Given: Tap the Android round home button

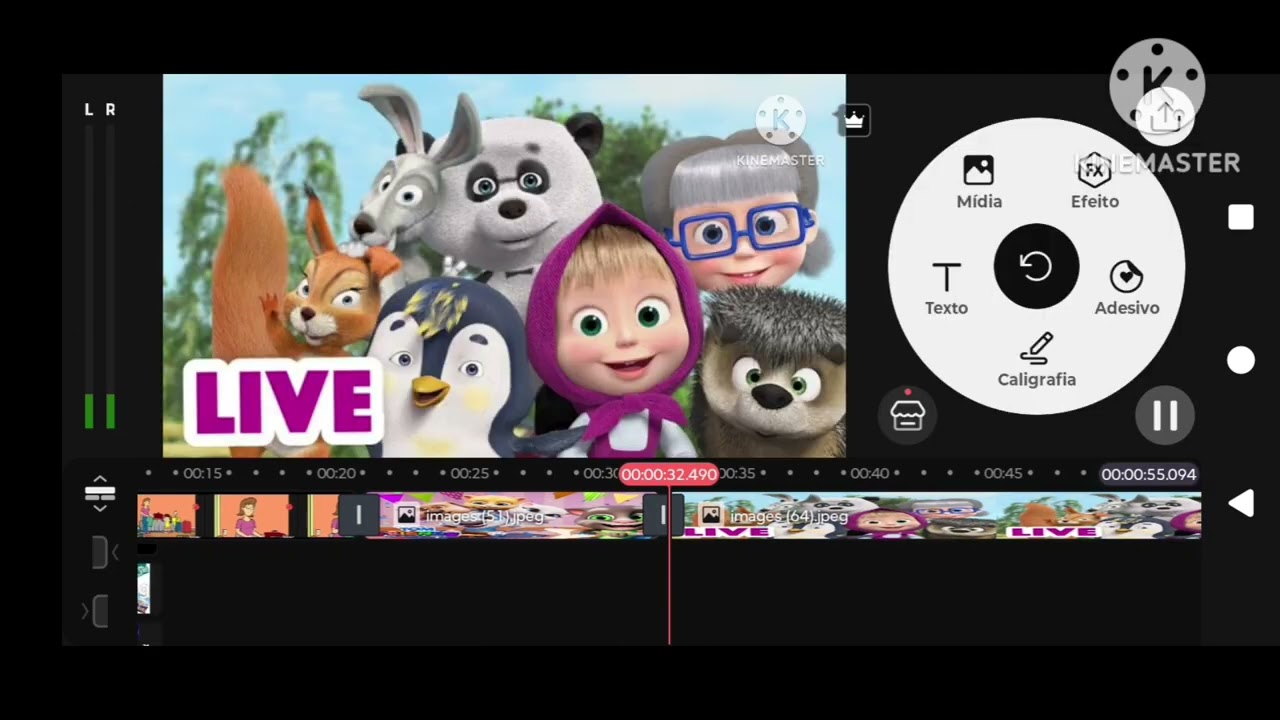Looking at the screenshot, I should 1241,361.
